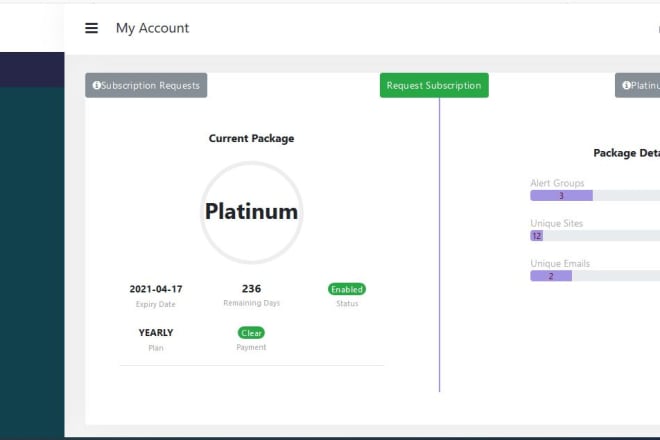Click the Alert Groups progress bar
Viewport: 660px width, 440px height.
pos(595,195)
